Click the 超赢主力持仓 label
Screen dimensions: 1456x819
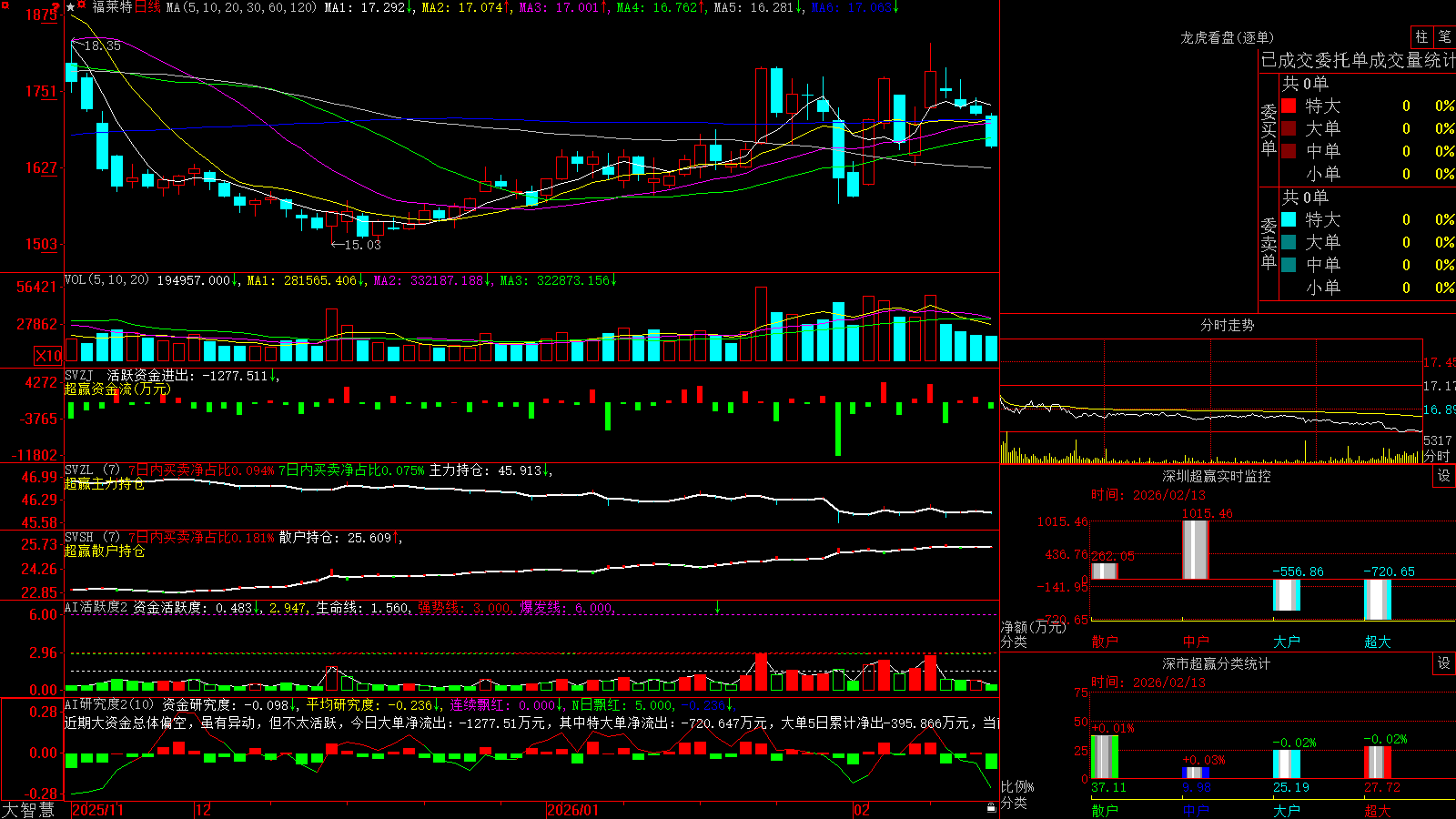click(105, 484)
